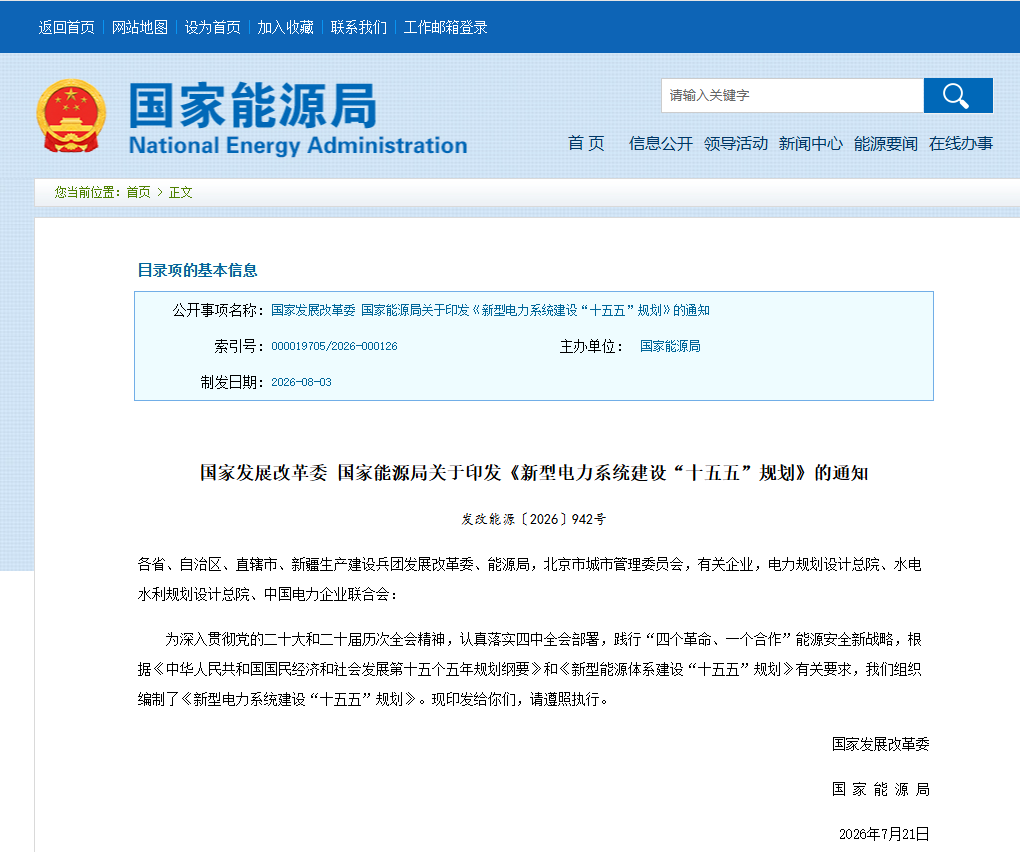Click index number 000019705/2026-000126

(334, 346)
